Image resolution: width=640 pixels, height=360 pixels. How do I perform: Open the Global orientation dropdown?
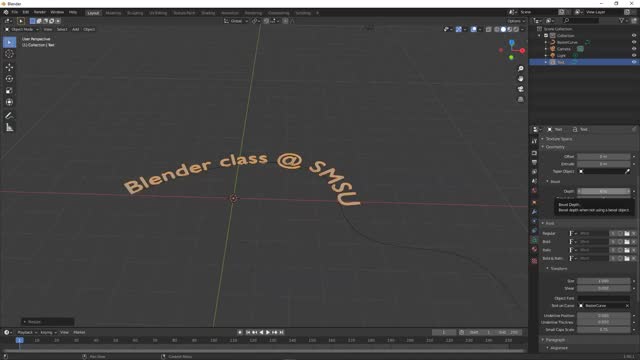[236, 21]
